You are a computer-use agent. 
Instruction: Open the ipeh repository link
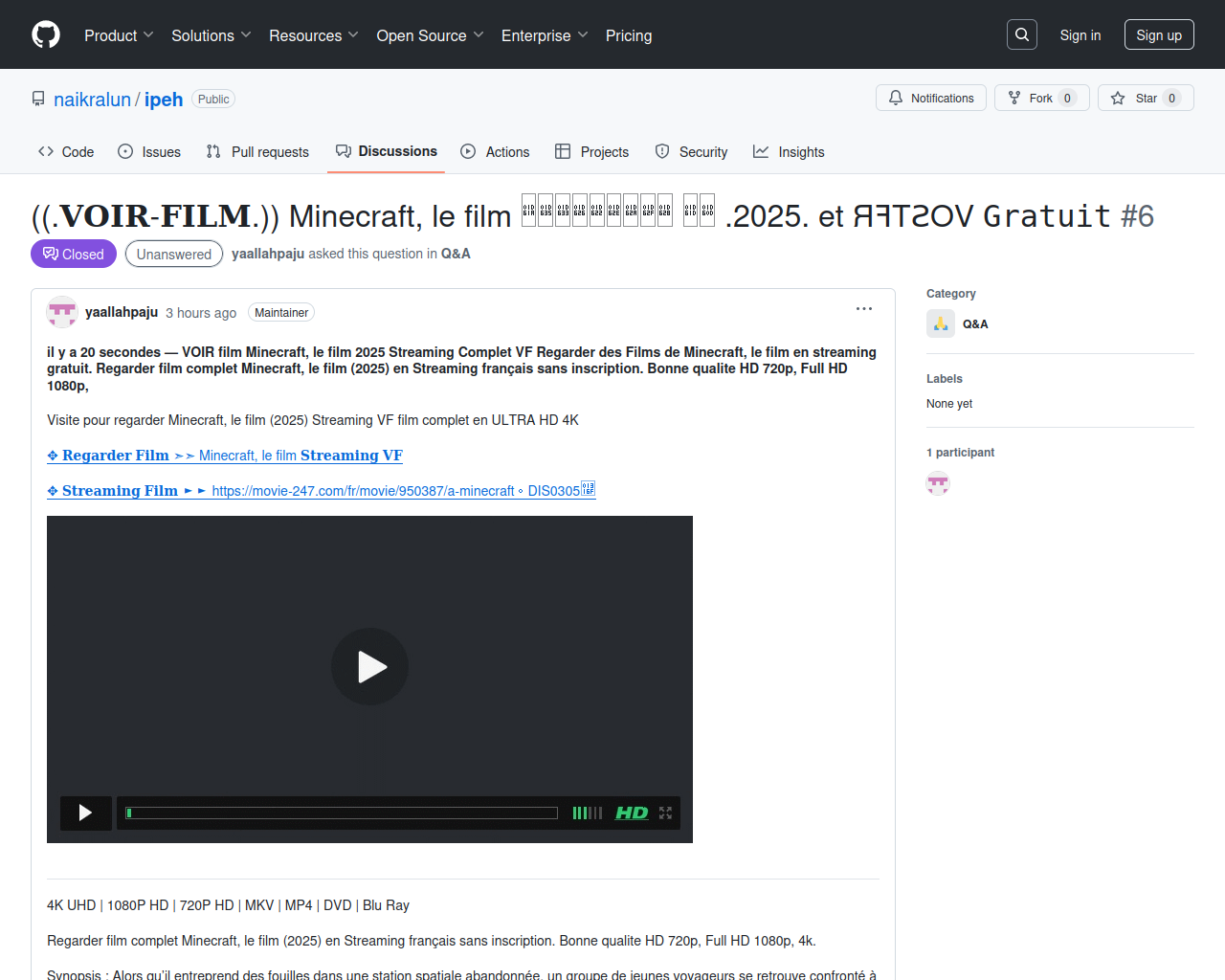pyautogui.click(x=164, y=100)
